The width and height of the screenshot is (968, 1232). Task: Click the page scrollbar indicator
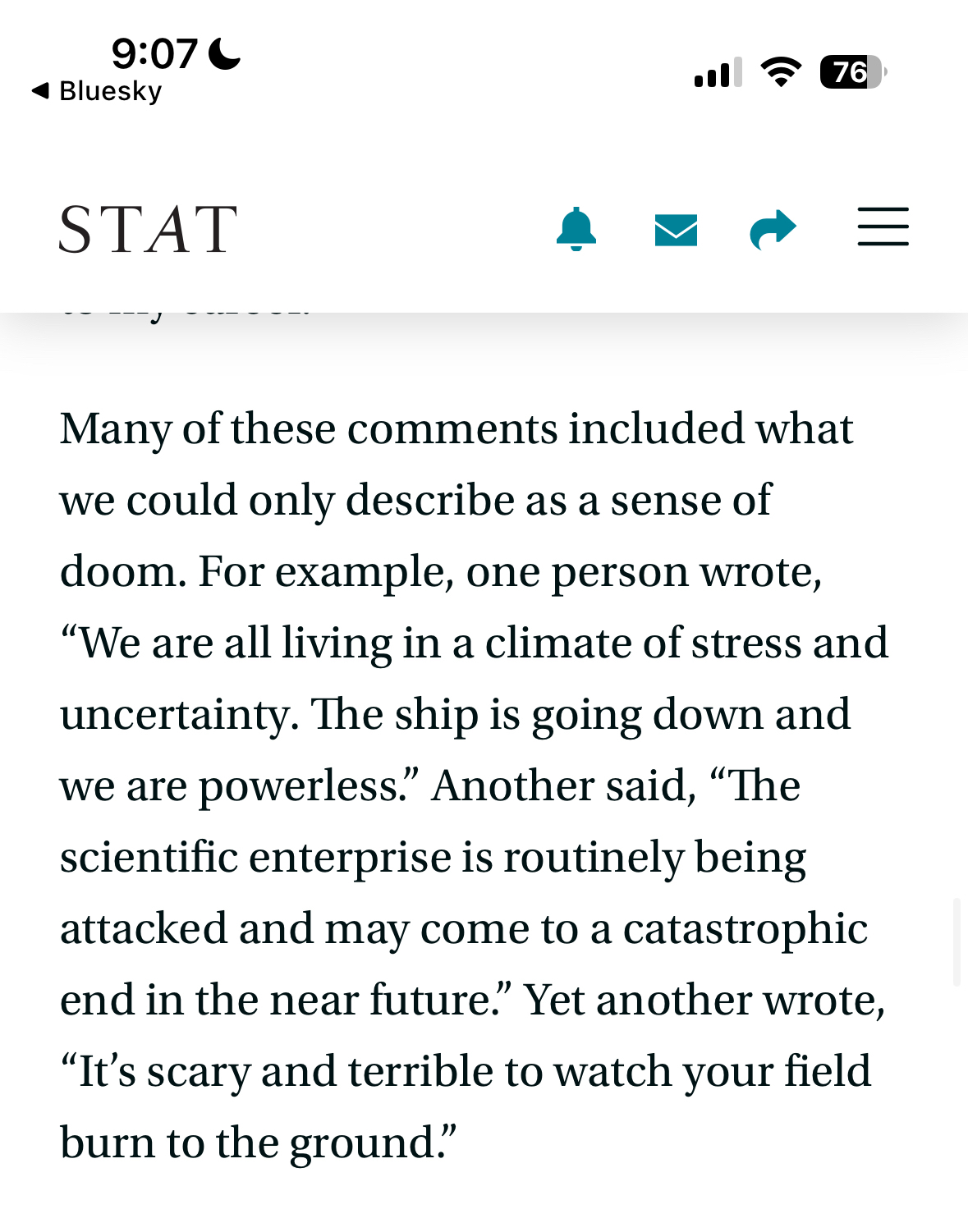957,941
